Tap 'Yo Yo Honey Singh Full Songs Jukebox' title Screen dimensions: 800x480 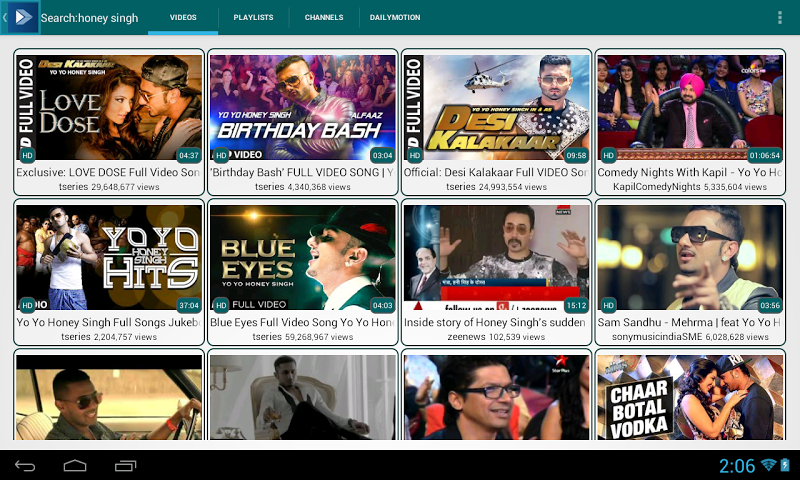point(108,322)
